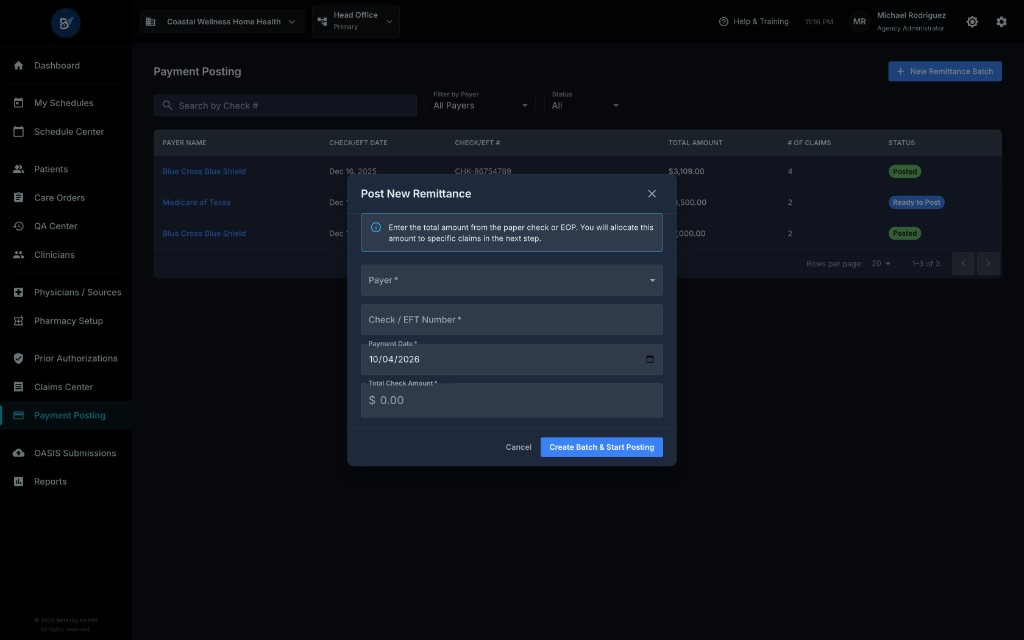
Task: Click the QA Center history icon
Action: (x=18, y=226)
